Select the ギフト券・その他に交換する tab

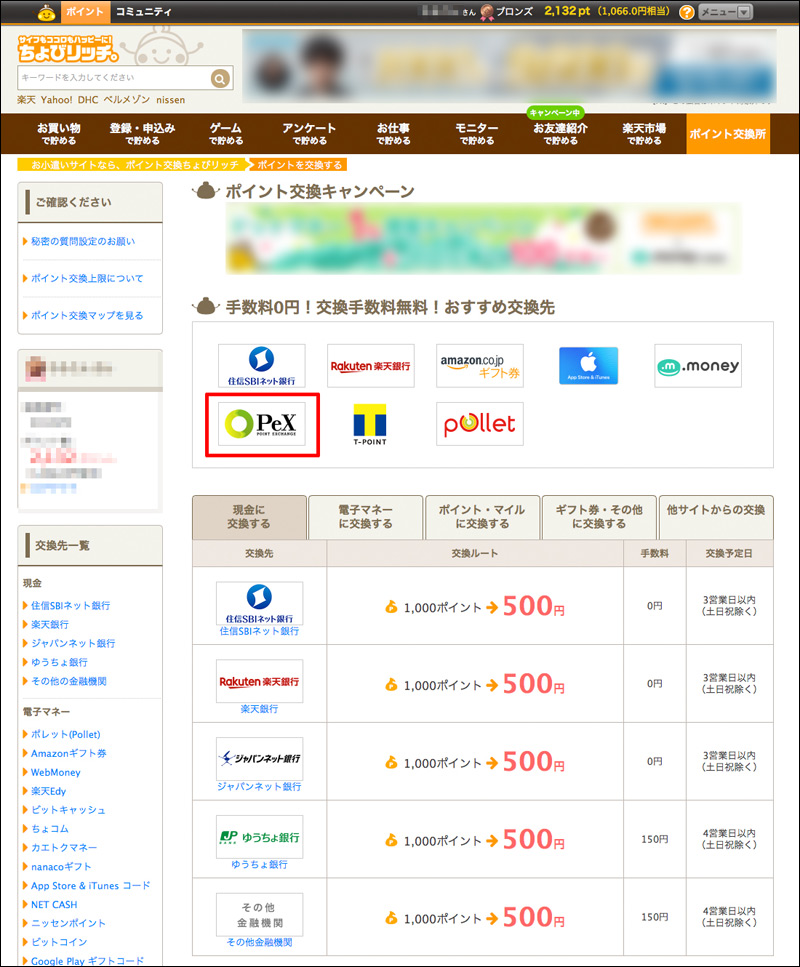click(x=599, y=517)
